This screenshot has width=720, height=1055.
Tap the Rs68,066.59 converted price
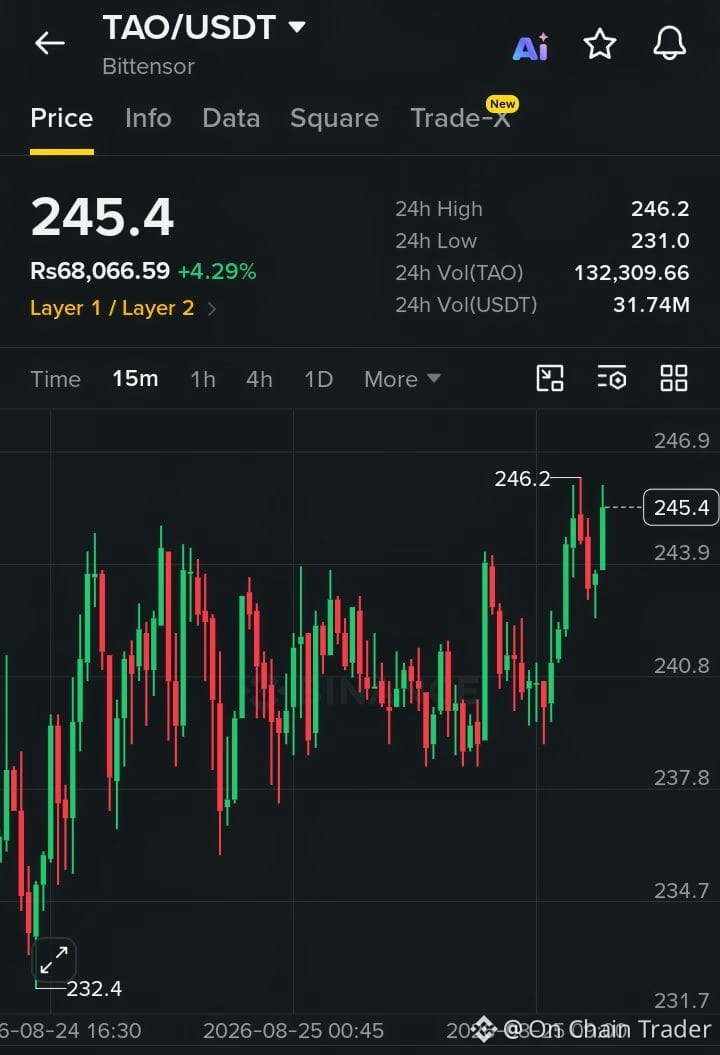point(100,271)
